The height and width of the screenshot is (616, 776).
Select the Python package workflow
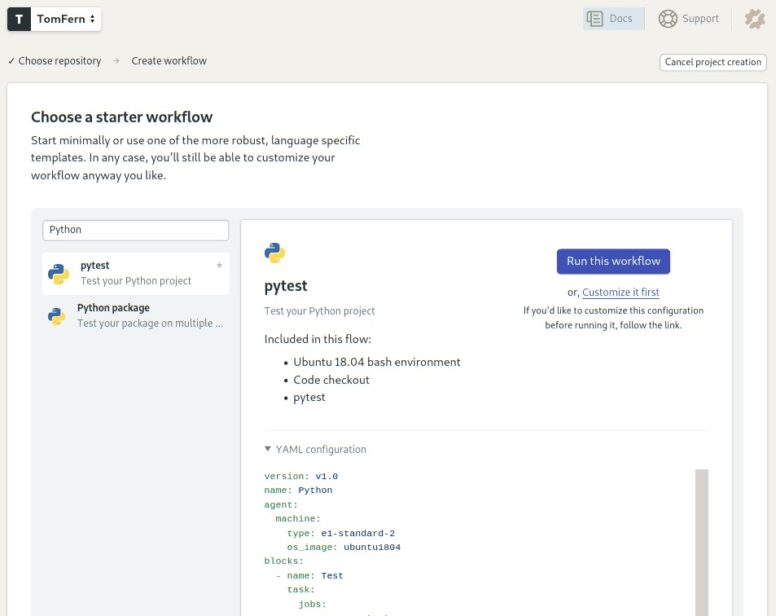click(x=136, y=315)
